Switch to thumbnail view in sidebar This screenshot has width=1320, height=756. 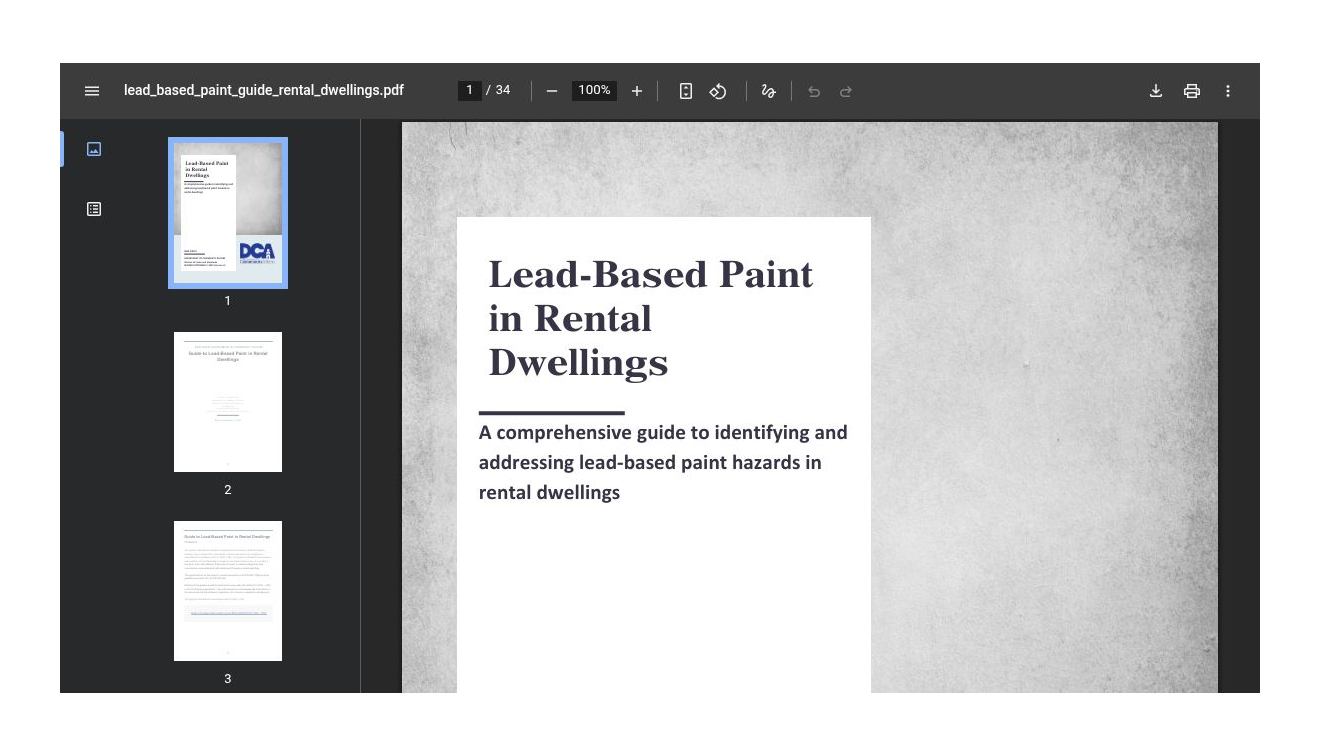[94, 149]
